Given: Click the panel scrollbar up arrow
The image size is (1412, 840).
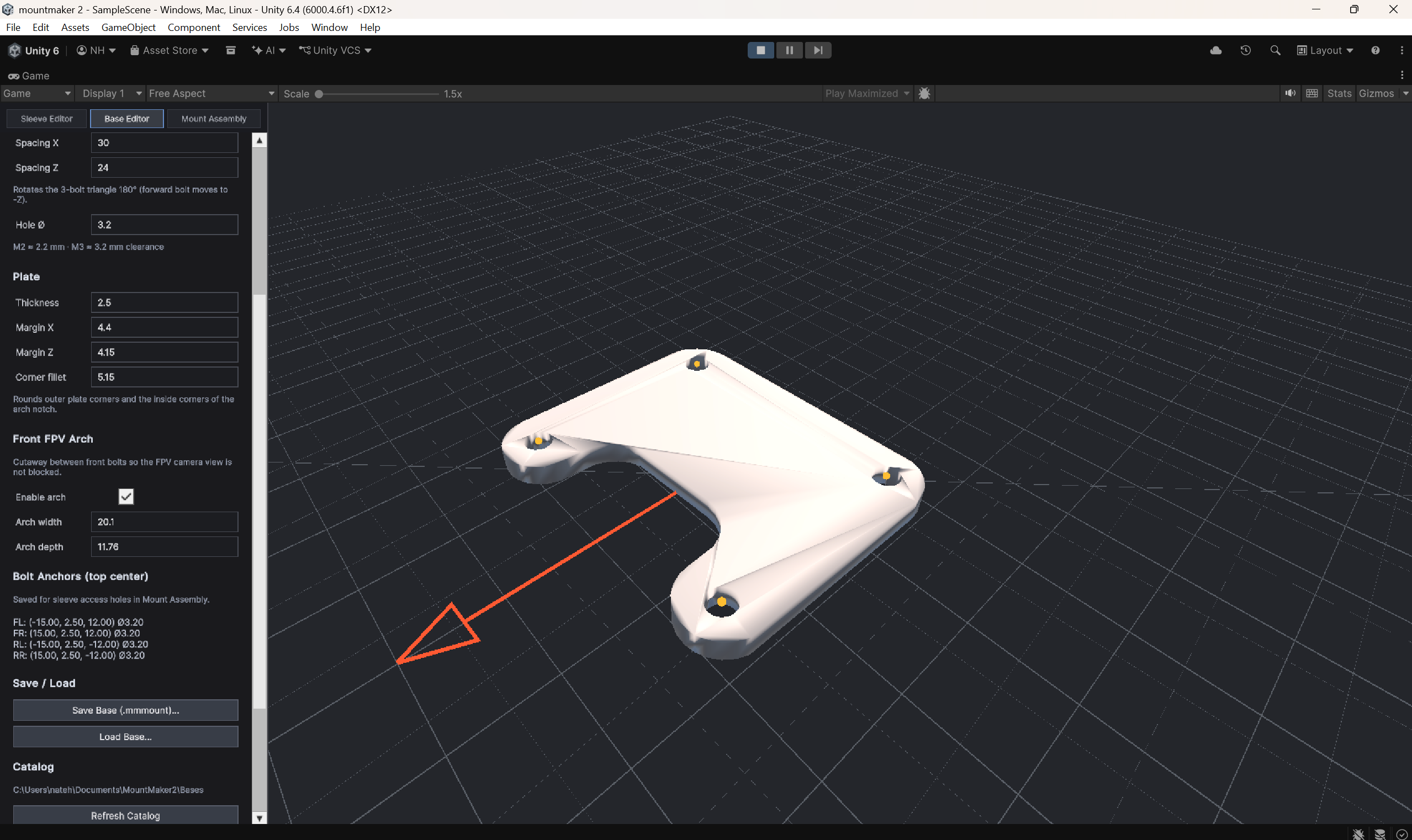Looking at the screenshot, I should click(x=259, y=140).
